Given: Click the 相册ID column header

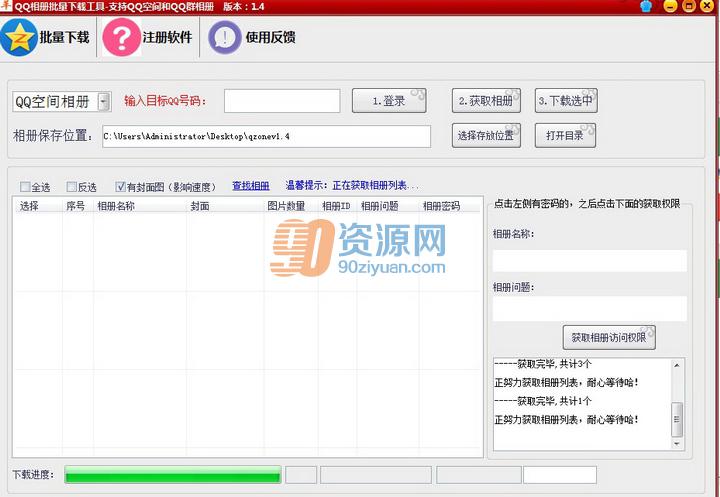Looking at the screenshot, I should (336, 206).
